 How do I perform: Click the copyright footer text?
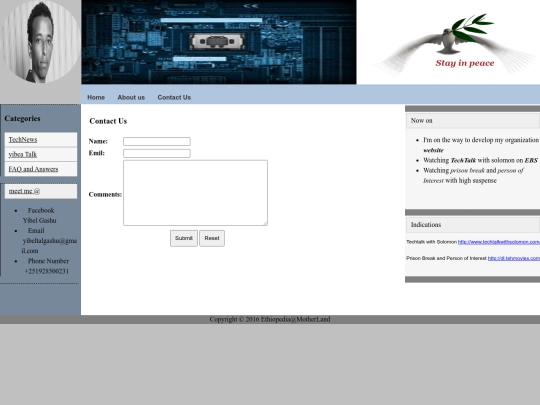270,319
